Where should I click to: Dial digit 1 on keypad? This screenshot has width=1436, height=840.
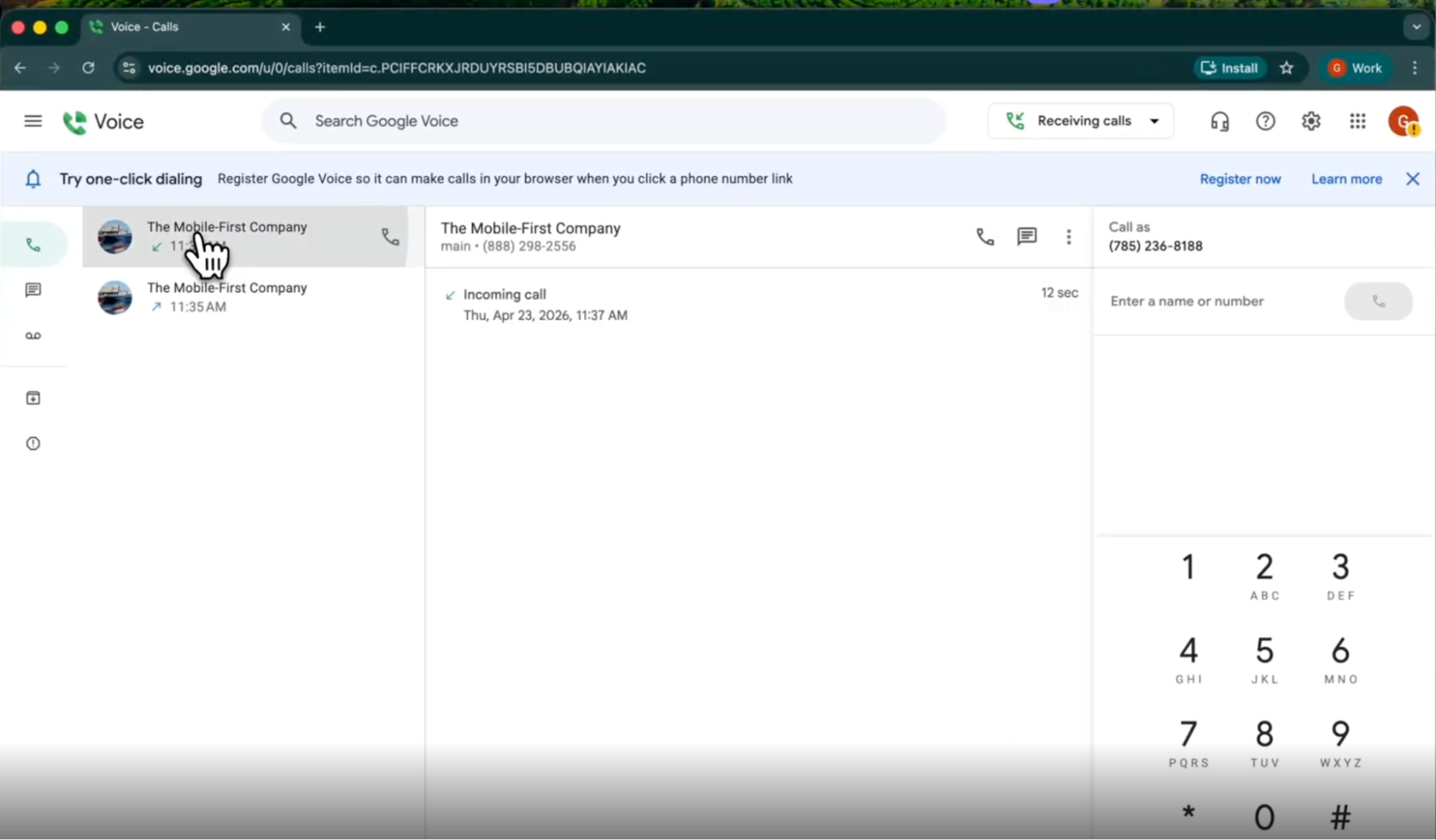click(x=1188, y=567)
